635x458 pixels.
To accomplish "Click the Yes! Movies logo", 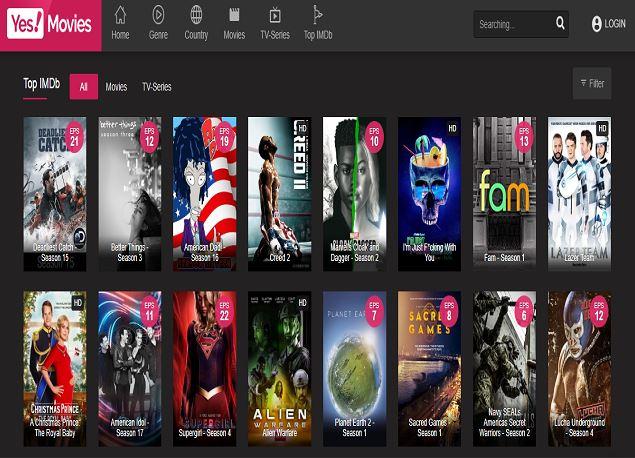I will 51,24.
